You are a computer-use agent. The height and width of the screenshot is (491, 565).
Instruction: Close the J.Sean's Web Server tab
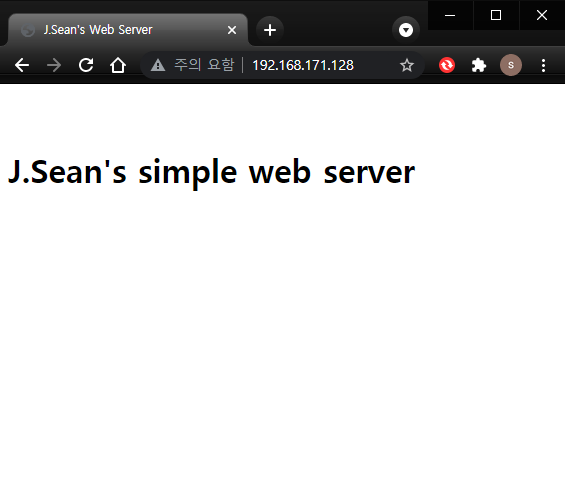pyautogui.click(x=232, y=30)
